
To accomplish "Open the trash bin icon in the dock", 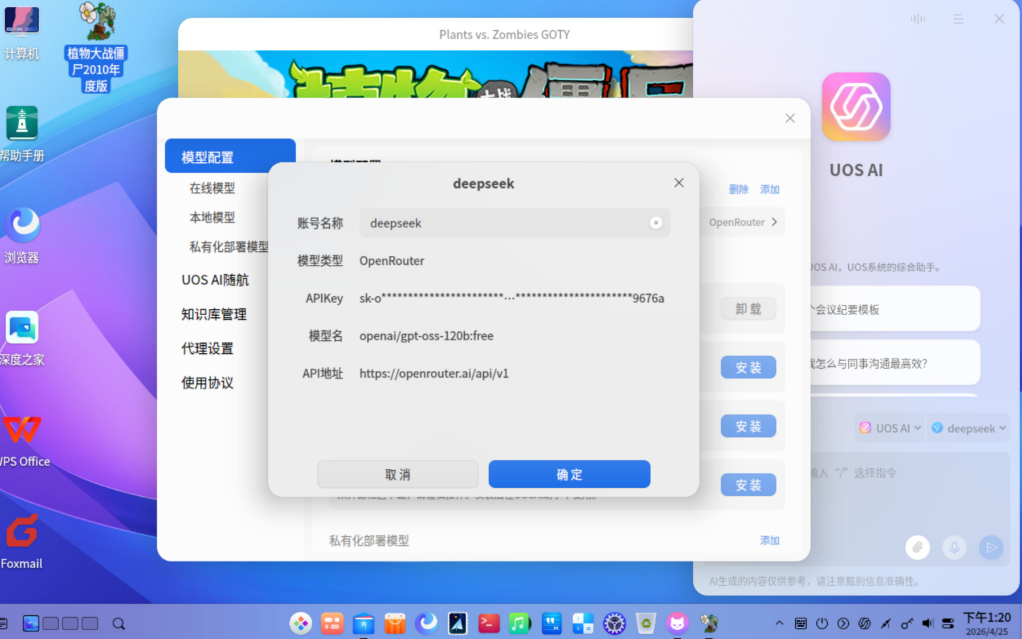I will tap(645, 623).
